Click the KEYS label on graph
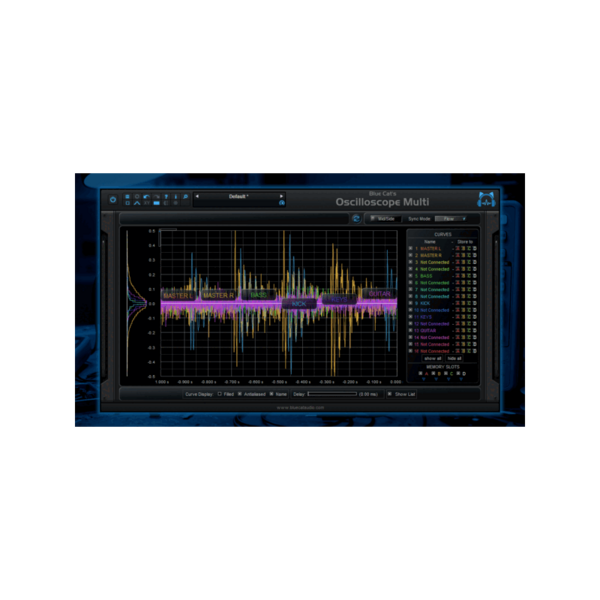Viewport: 600px width, 600px height. [339, 300]
